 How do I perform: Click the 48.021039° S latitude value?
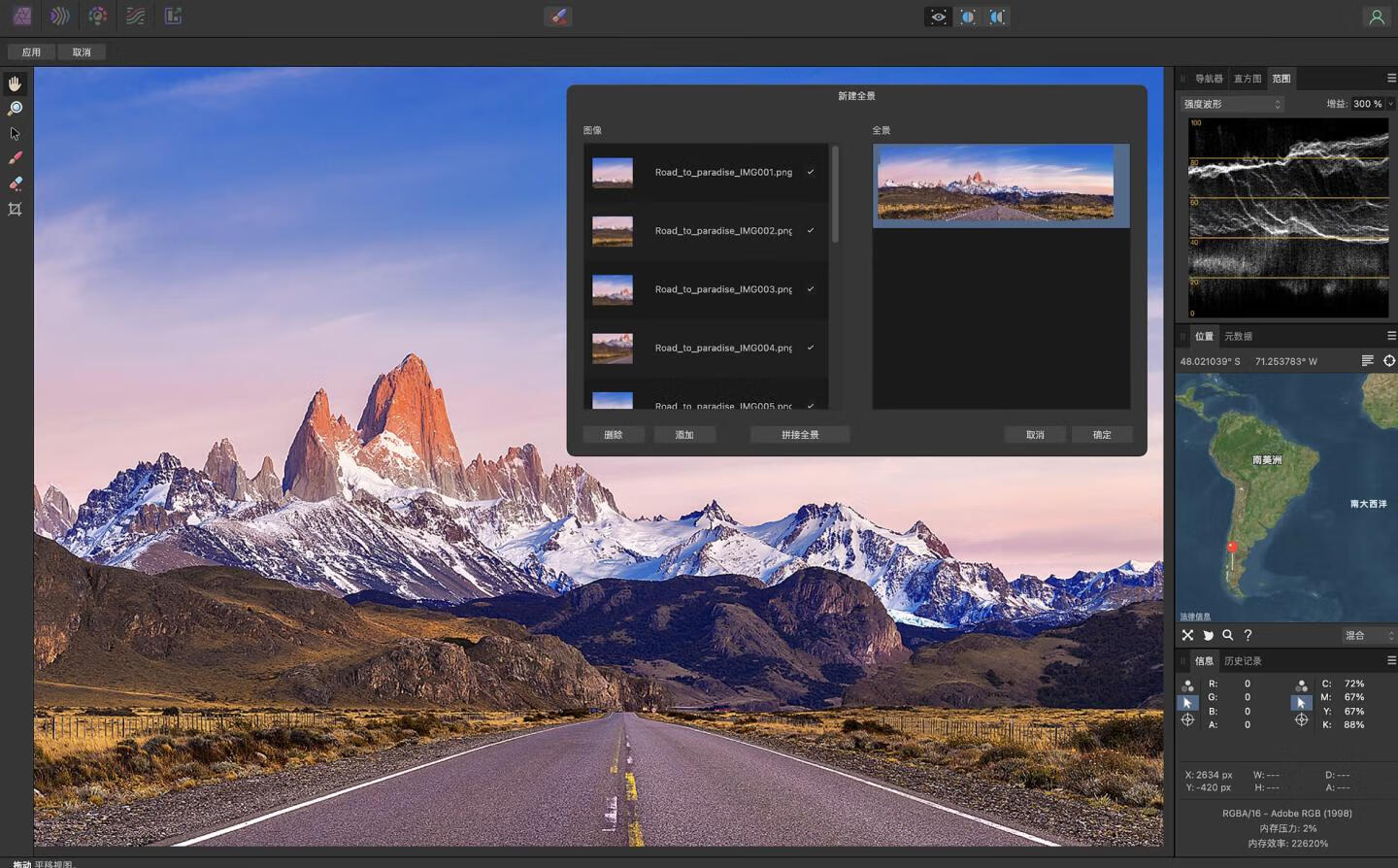click(x=1210, y=361)
